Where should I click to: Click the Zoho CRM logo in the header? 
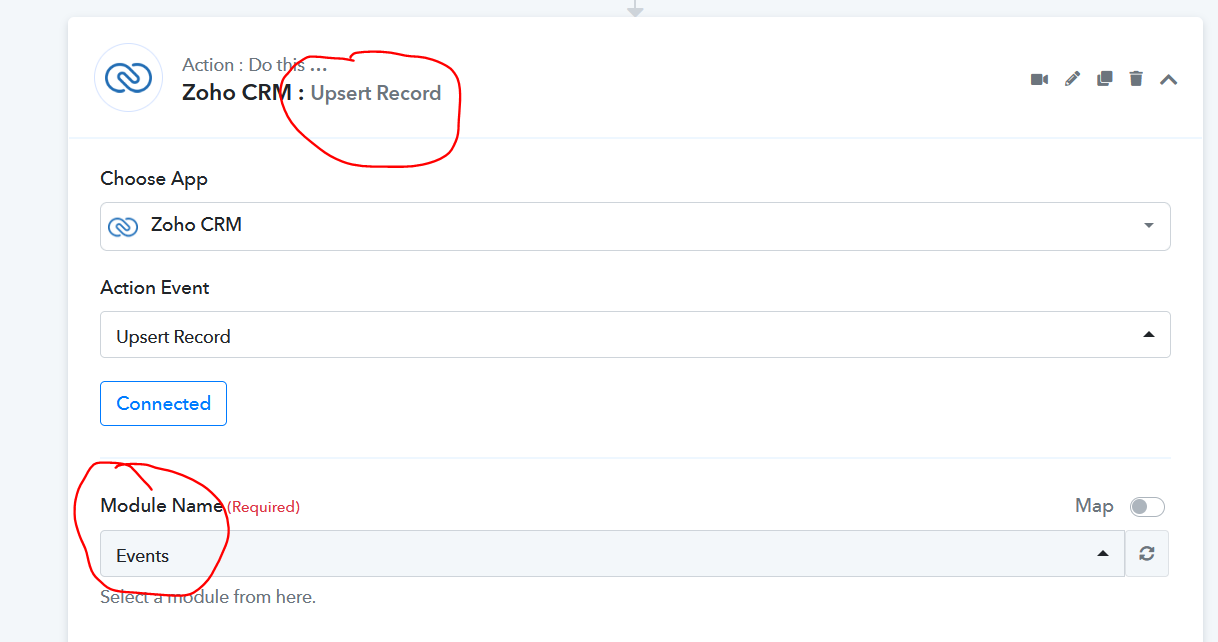coord(128,77)
